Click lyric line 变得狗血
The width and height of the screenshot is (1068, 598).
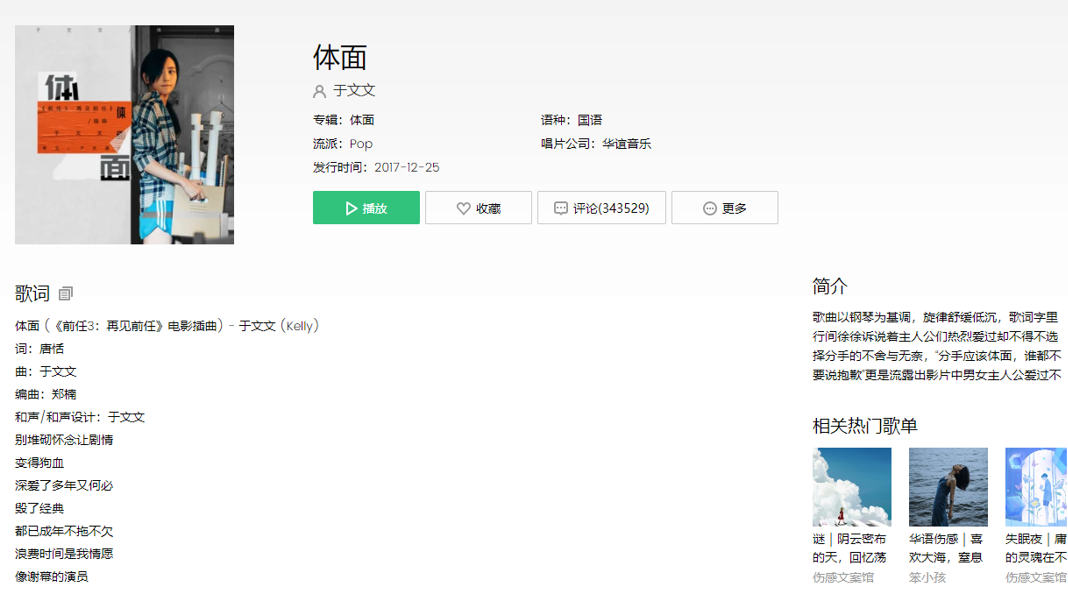pos(40,463)
